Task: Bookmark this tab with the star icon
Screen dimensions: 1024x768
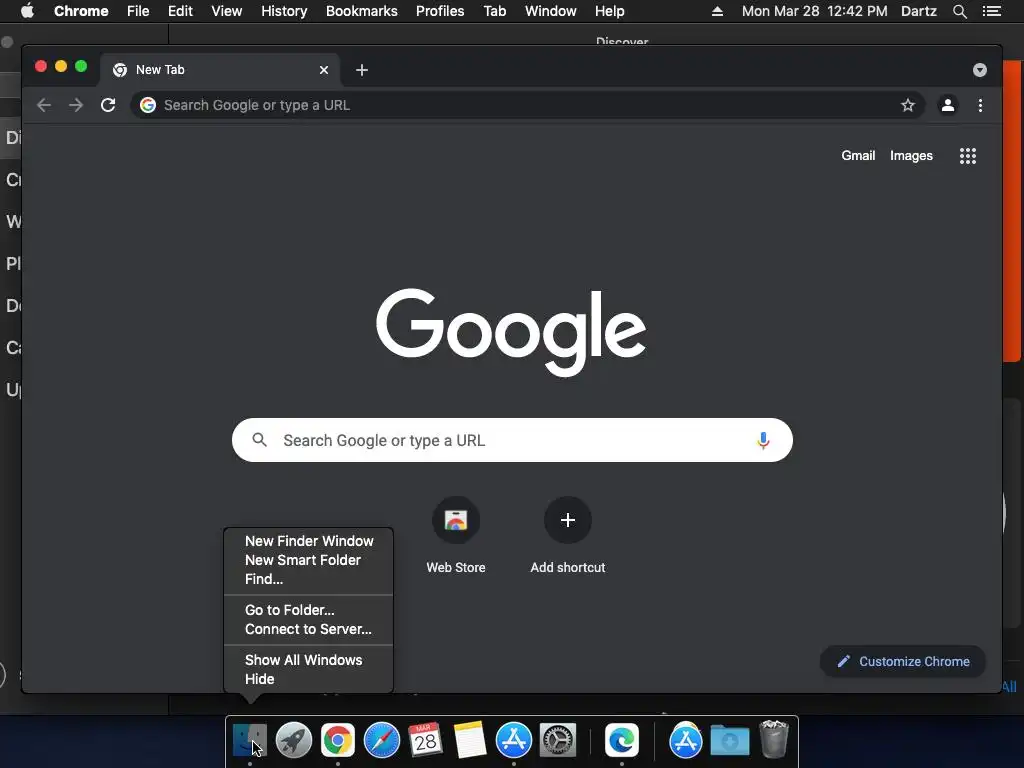Action: pos(908,105)
